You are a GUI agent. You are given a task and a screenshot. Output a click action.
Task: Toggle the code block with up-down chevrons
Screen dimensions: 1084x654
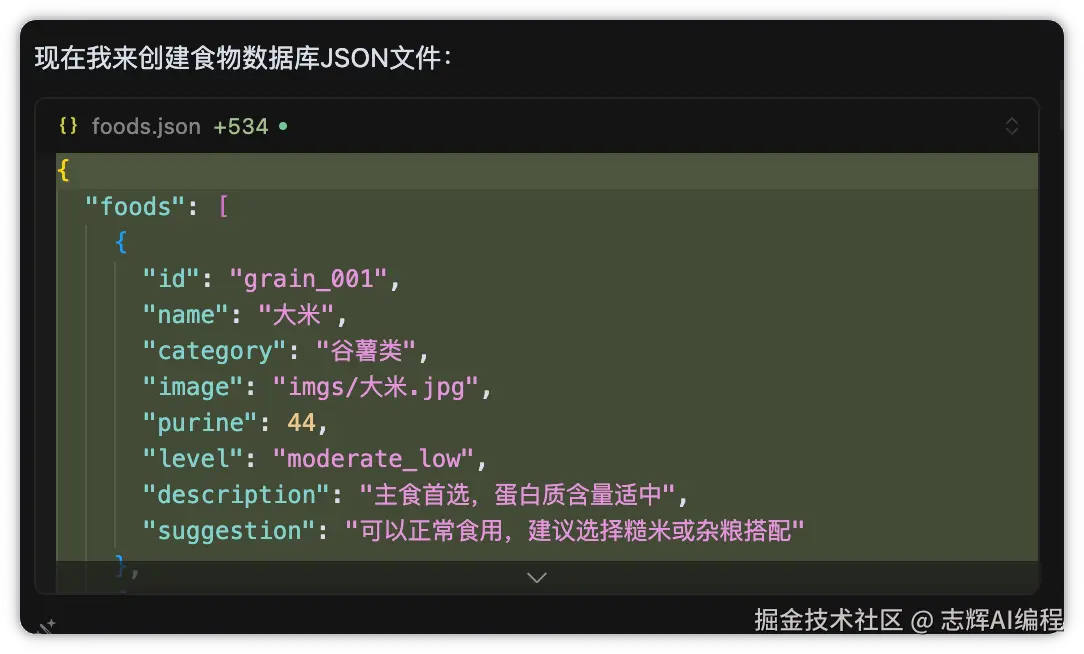[x=1011, y=126]
